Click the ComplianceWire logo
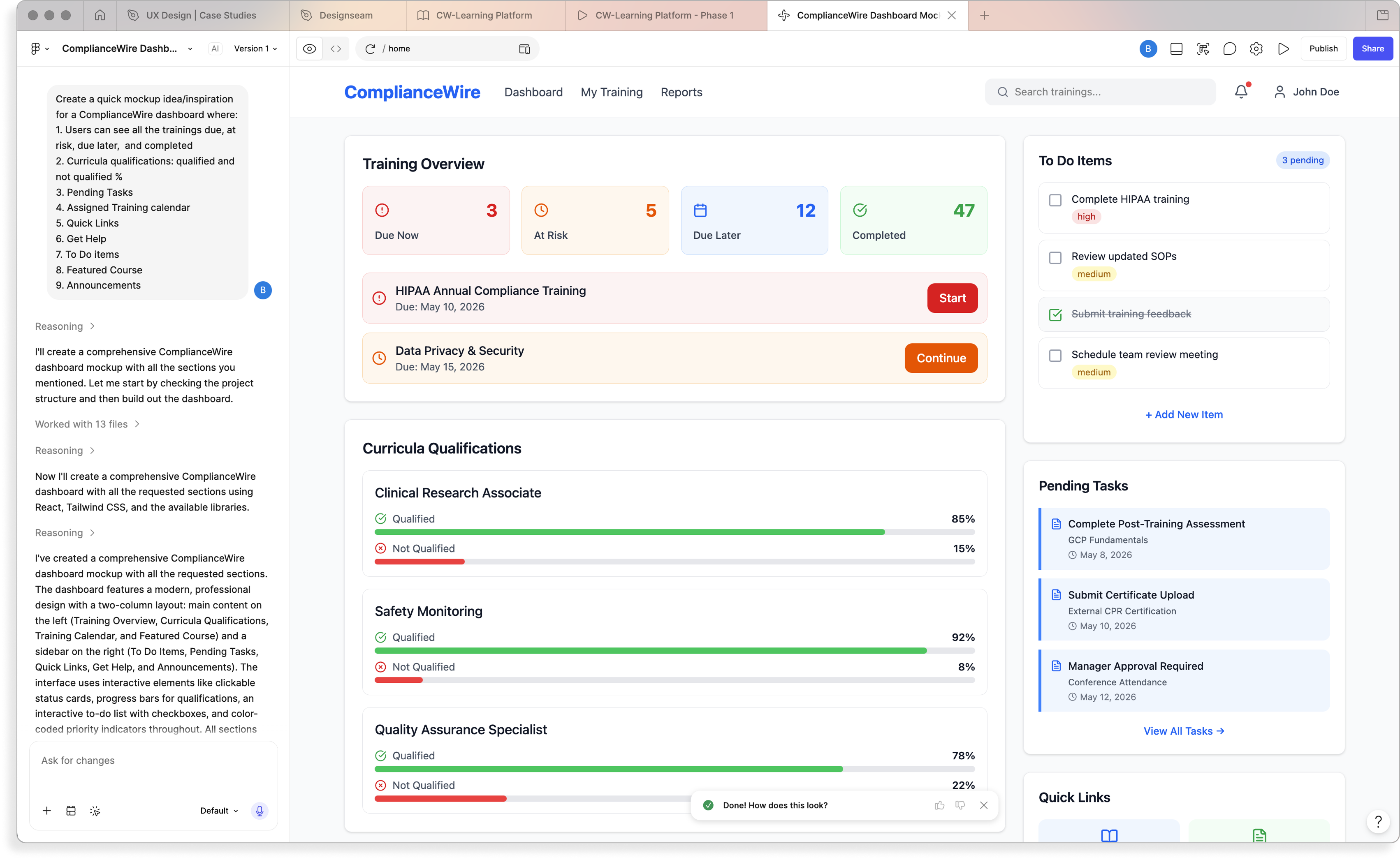 tap(412, 92)
